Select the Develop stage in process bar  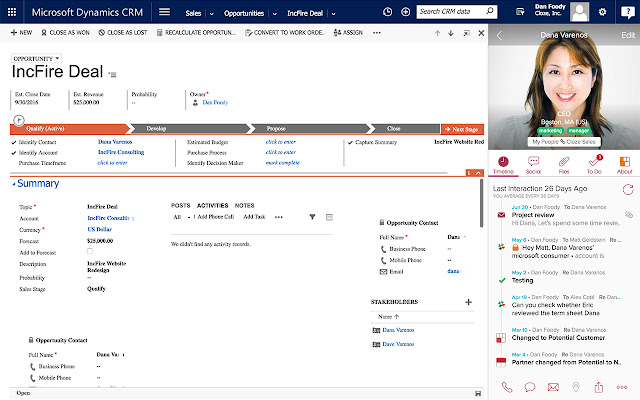(x=156, y=129)
